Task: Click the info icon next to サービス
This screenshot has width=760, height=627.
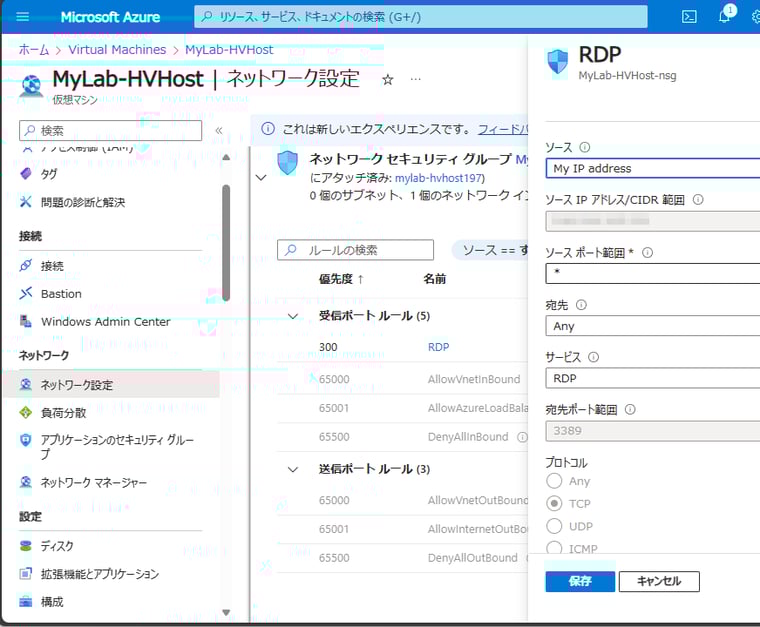Action: tap(593, 357)
